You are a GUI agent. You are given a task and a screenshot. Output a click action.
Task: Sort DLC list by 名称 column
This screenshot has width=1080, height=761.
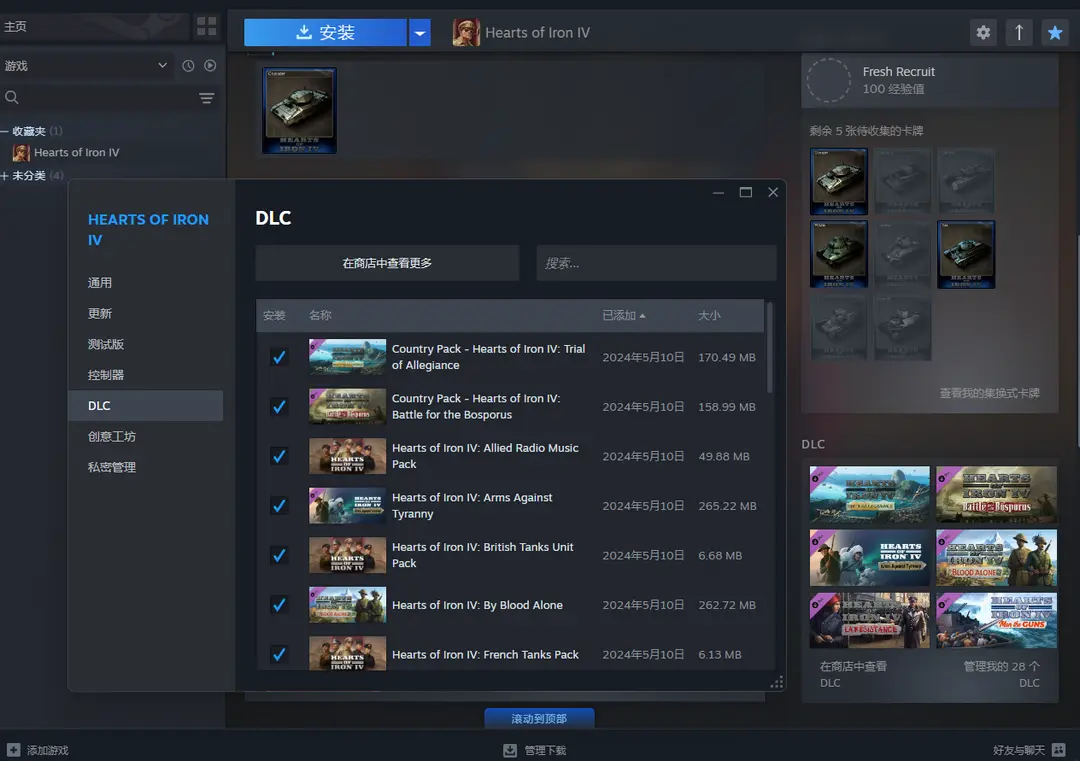coord(320,315)
